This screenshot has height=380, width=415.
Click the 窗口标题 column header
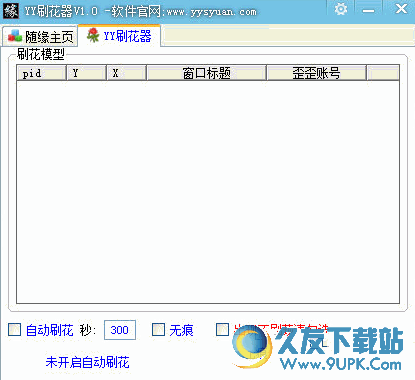point(207,73)
